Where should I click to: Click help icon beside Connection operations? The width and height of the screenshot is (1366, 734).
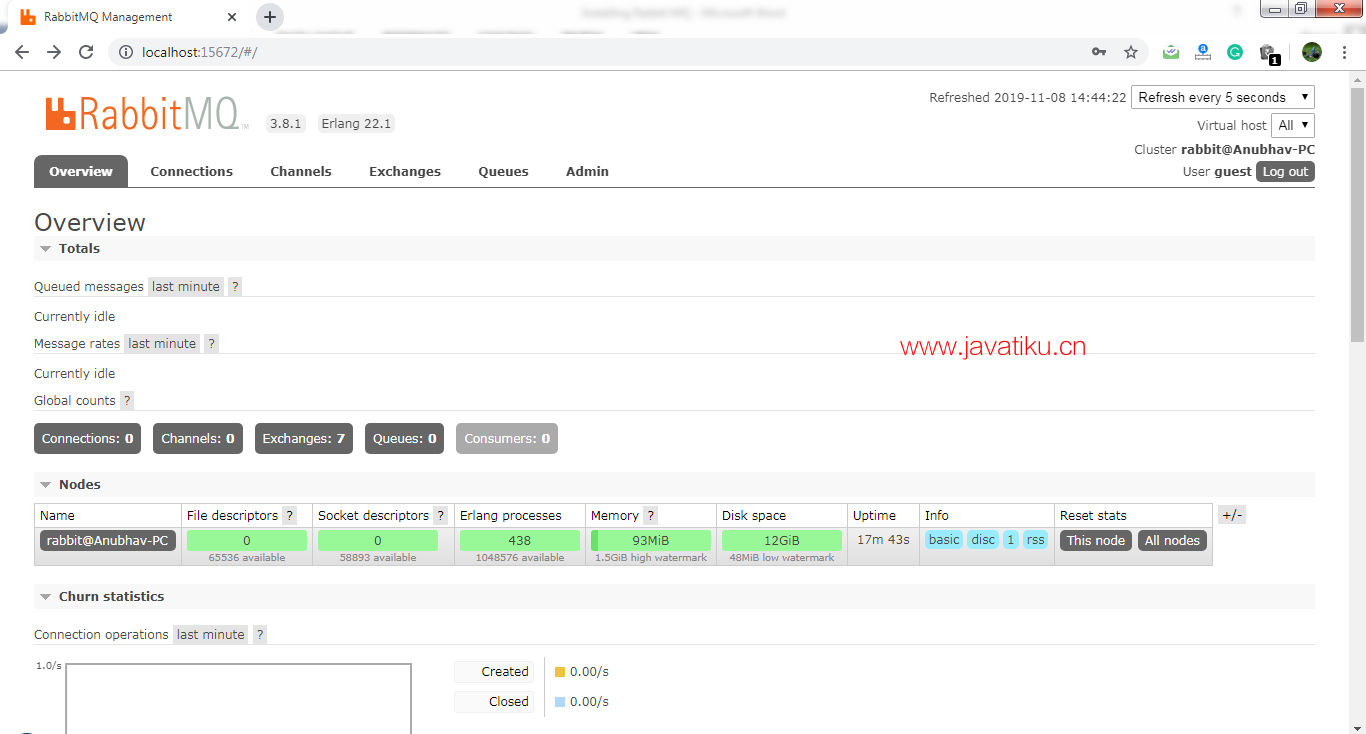260,634
